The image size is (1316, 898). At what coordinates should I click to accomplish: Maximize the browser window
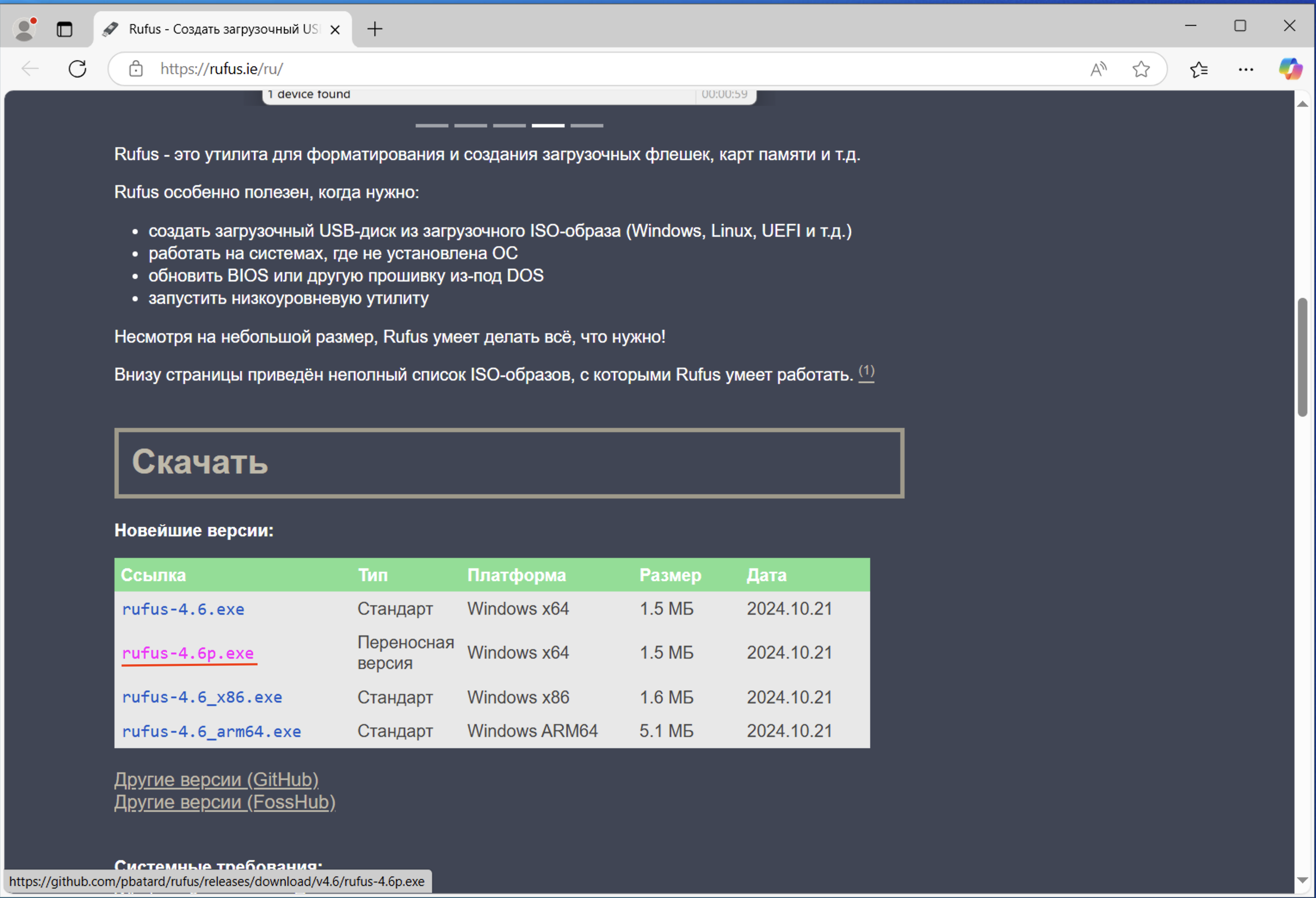[1239, 25]
